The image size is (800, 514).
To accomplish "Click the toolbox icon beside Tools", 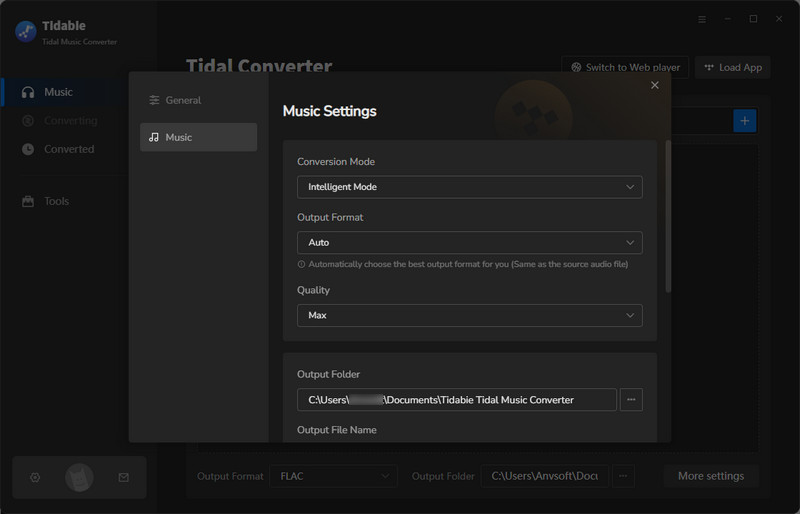I will (x=28, y=201).
